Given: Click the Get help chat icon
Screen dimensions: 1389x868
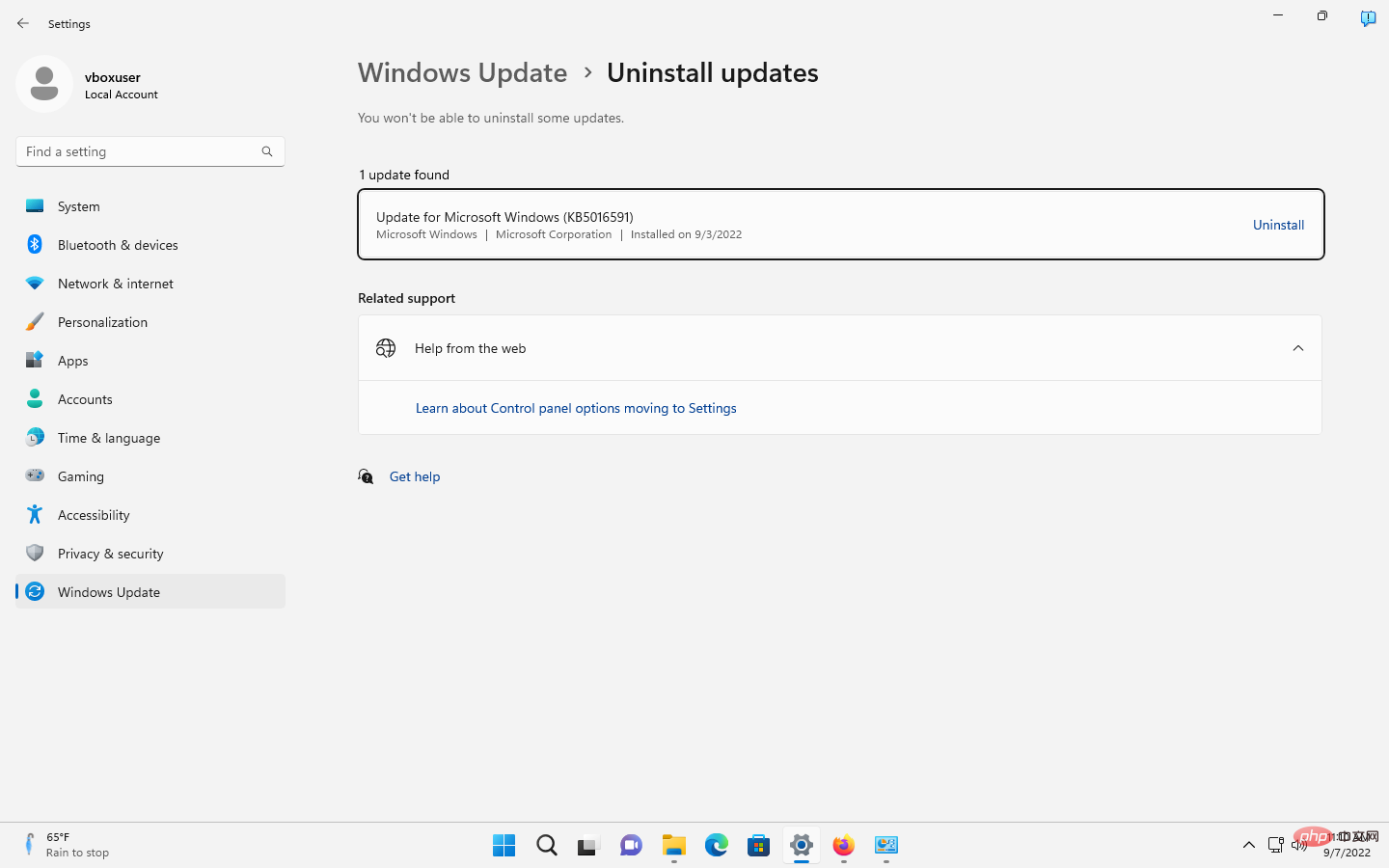Looking at the screenshot, I should click(x=366, y=476).
